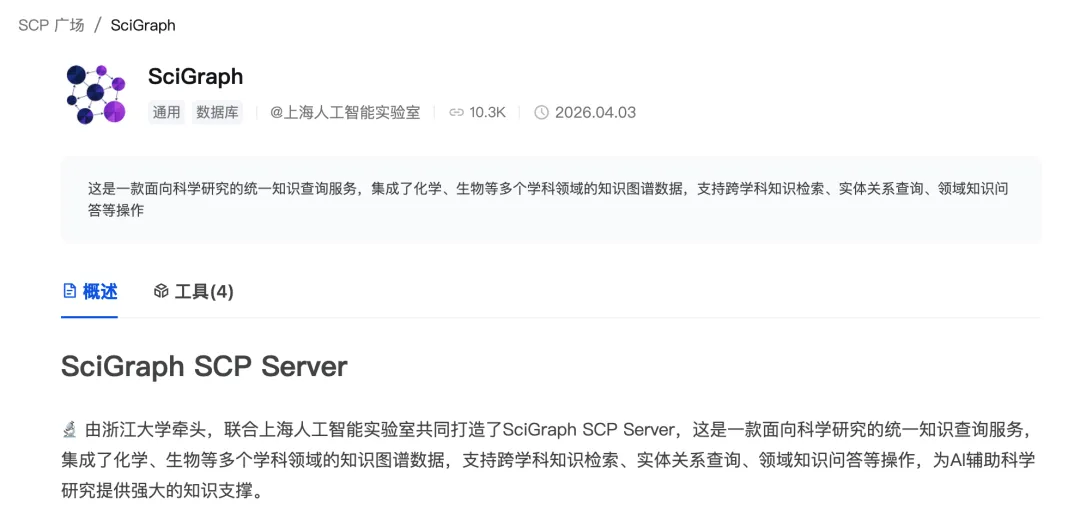
Task: Click the cube icon on 工具 tab
Action: tap(161, 291)
